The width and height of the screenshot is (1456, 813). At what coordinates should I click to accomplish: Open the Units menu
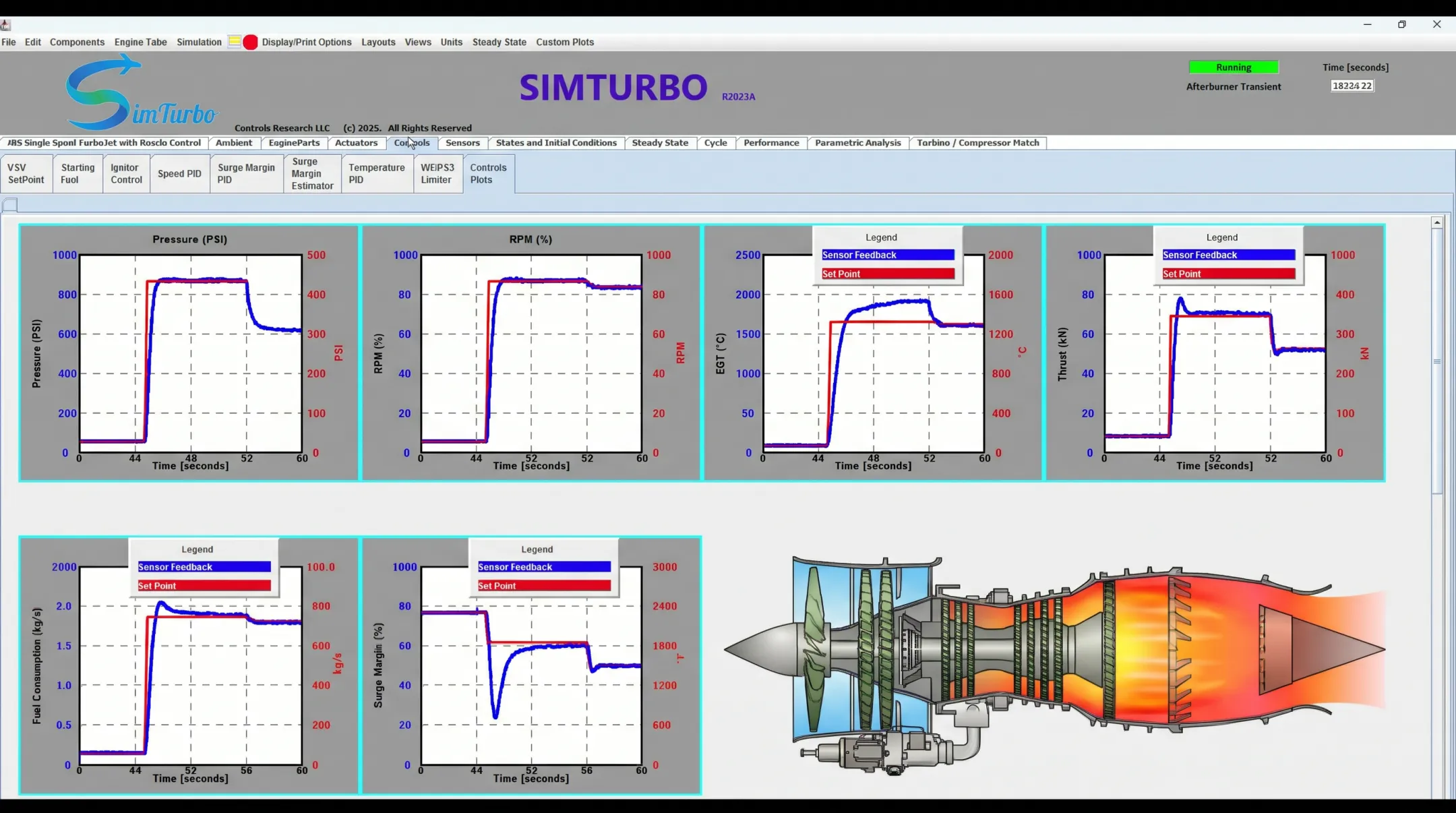tap(452, 42)
